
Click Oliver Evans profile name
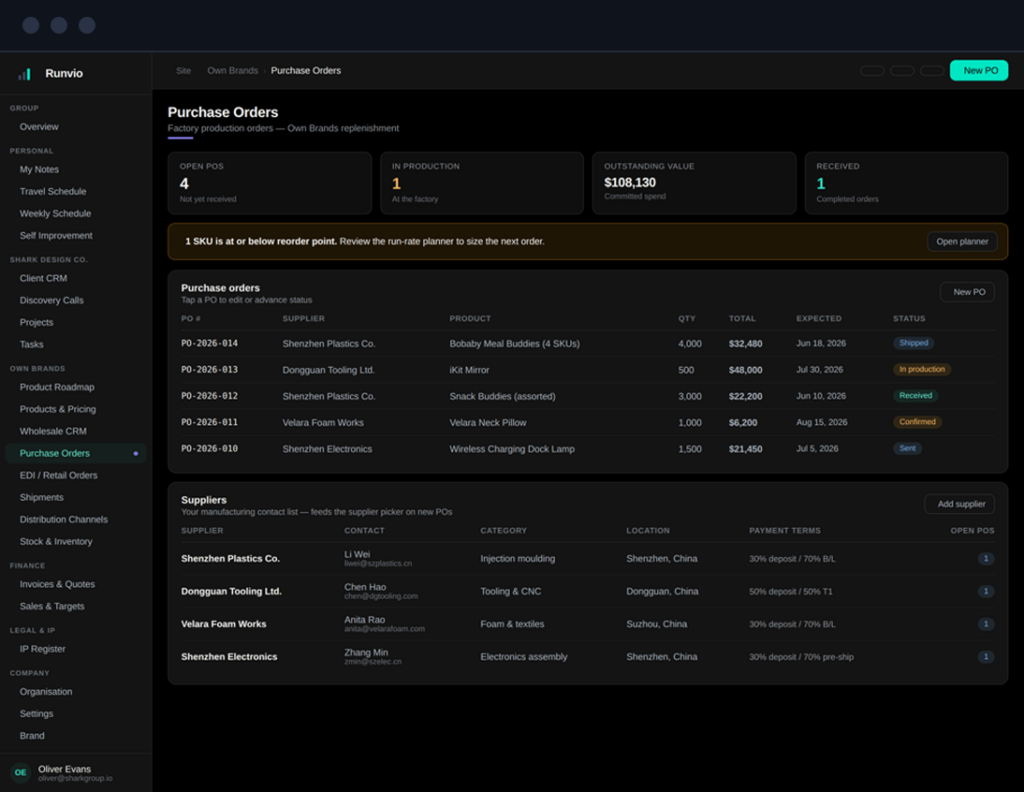pos(65,768)
